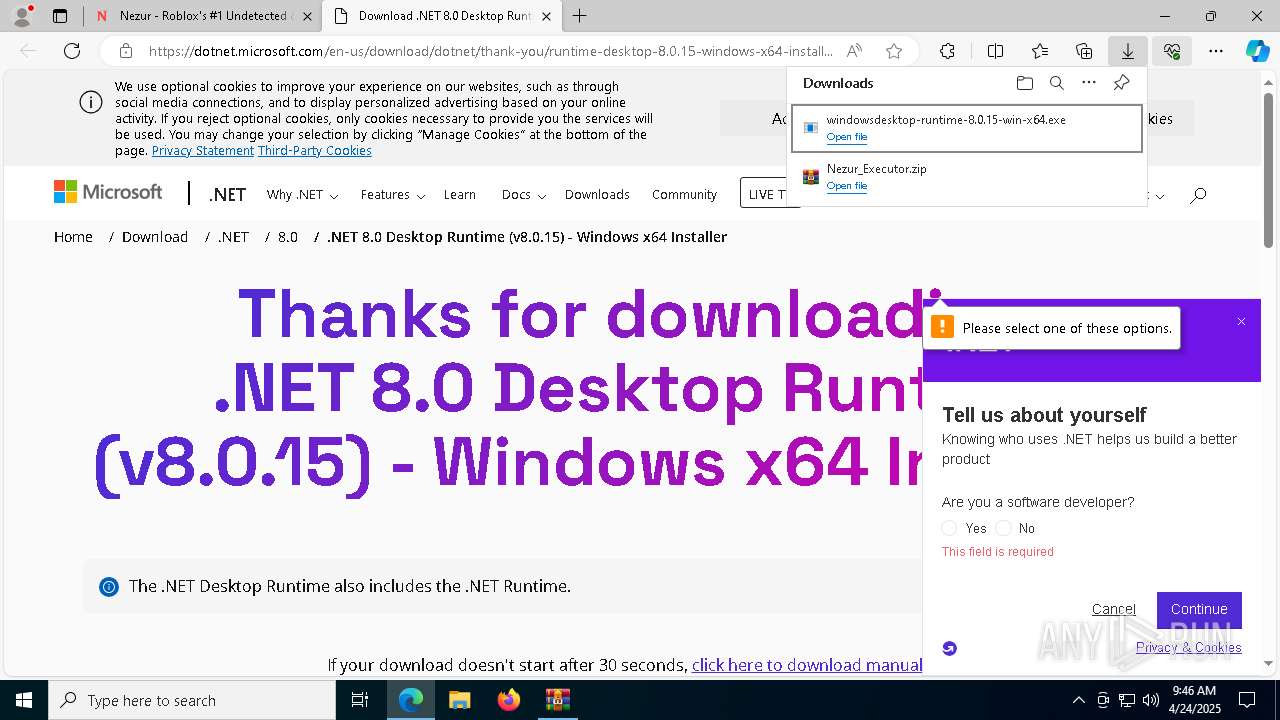
Task: Click the 8.0 breadcrumb link
Action: pos(288,237)
